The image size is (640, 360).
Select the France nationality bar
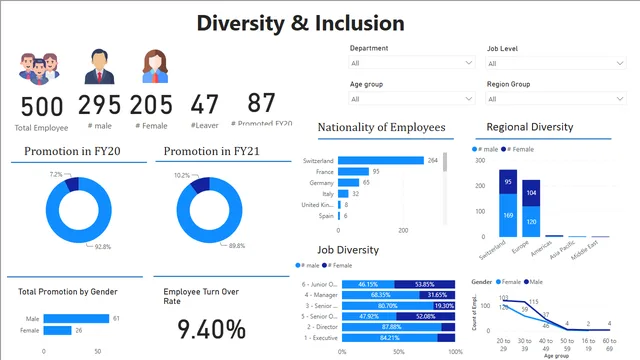point(353,171)
